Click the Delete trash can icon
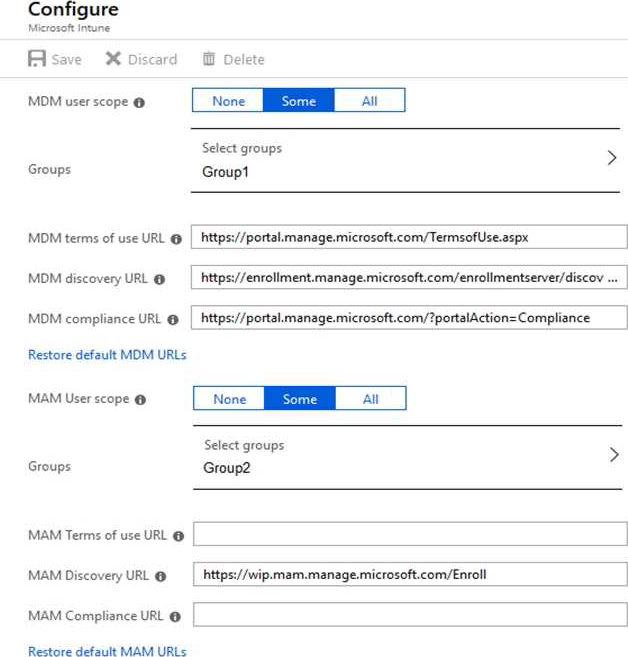 [209, 59]
